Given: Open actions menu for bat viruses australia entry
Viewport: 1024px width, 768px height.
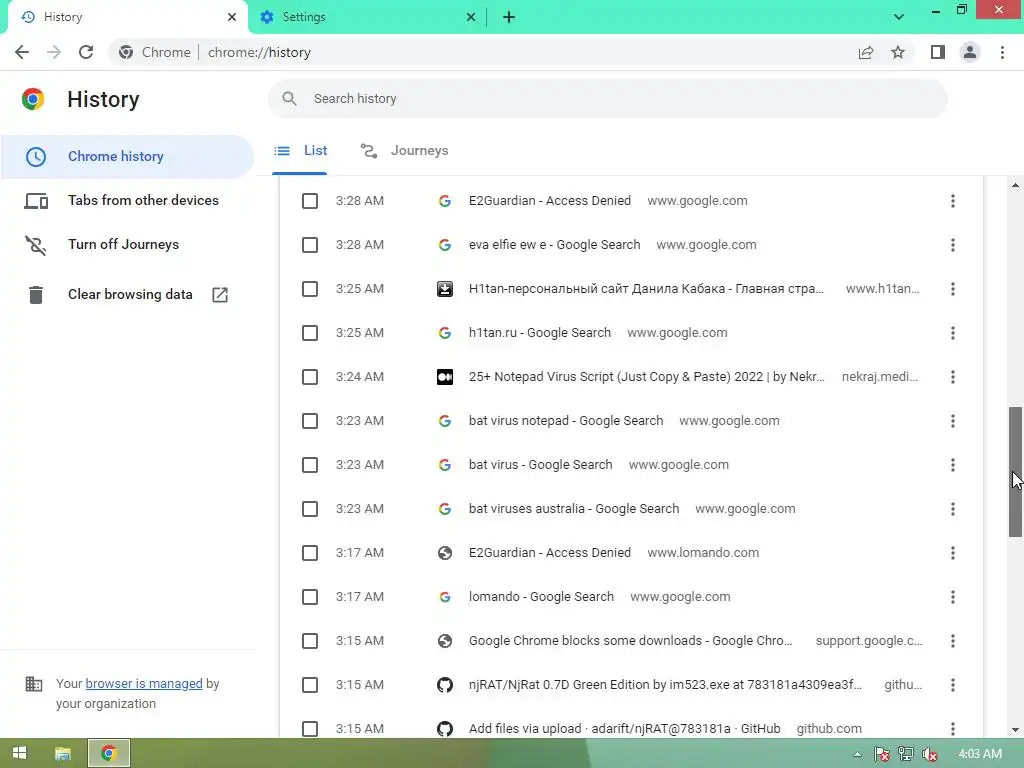Looking at the screenshot, I should 953,509.
